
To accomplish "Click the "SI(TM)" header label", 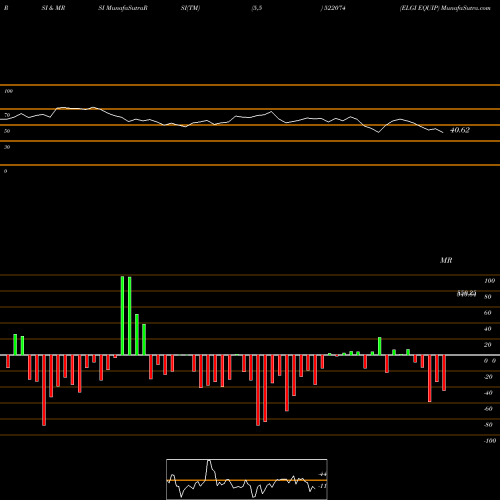I will coord(190,8).
